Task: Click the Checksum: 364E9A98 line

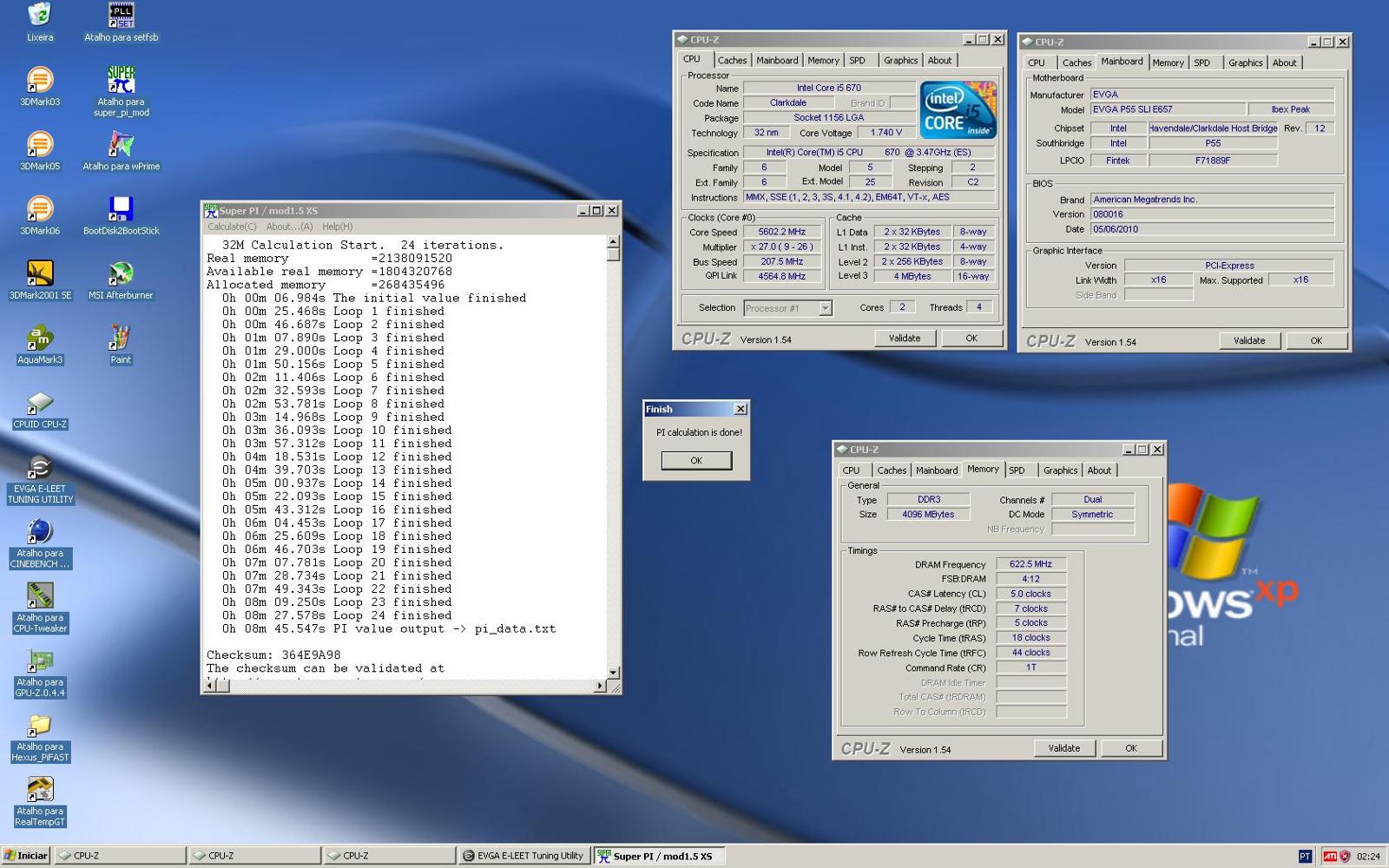Action: (273, 655)
